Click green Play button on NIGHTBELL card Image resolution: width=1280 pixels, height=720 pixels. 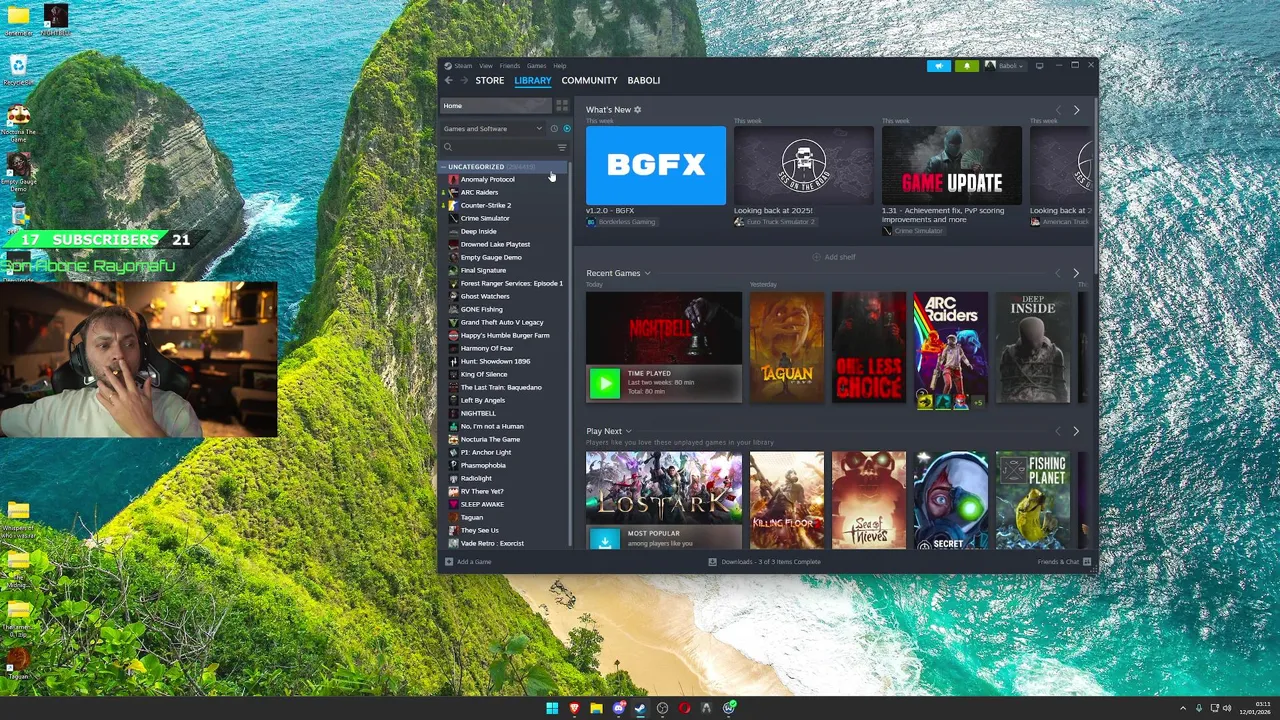click(604, 383)
